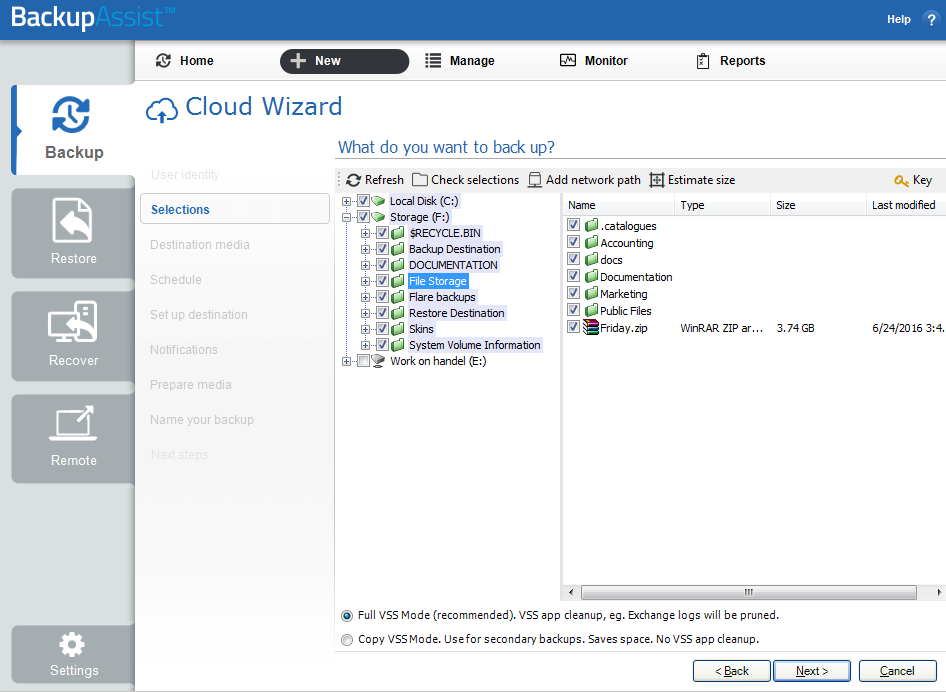Click the Accounting folder icon in file list
Viewport: 946px width, 692px height.
pyautogui.click(x=591, y=243)
